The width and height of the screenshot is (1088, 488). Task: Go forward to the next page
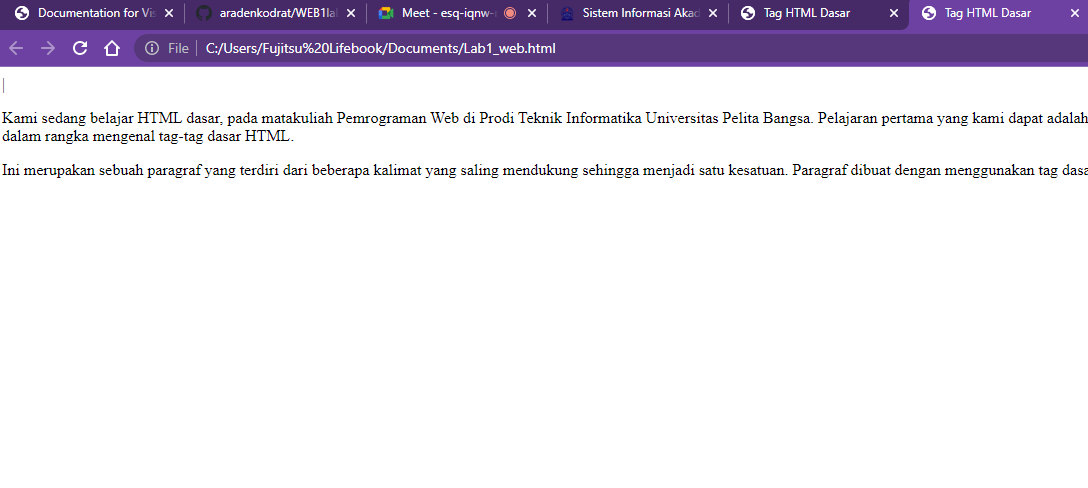(x=48, y=48)
